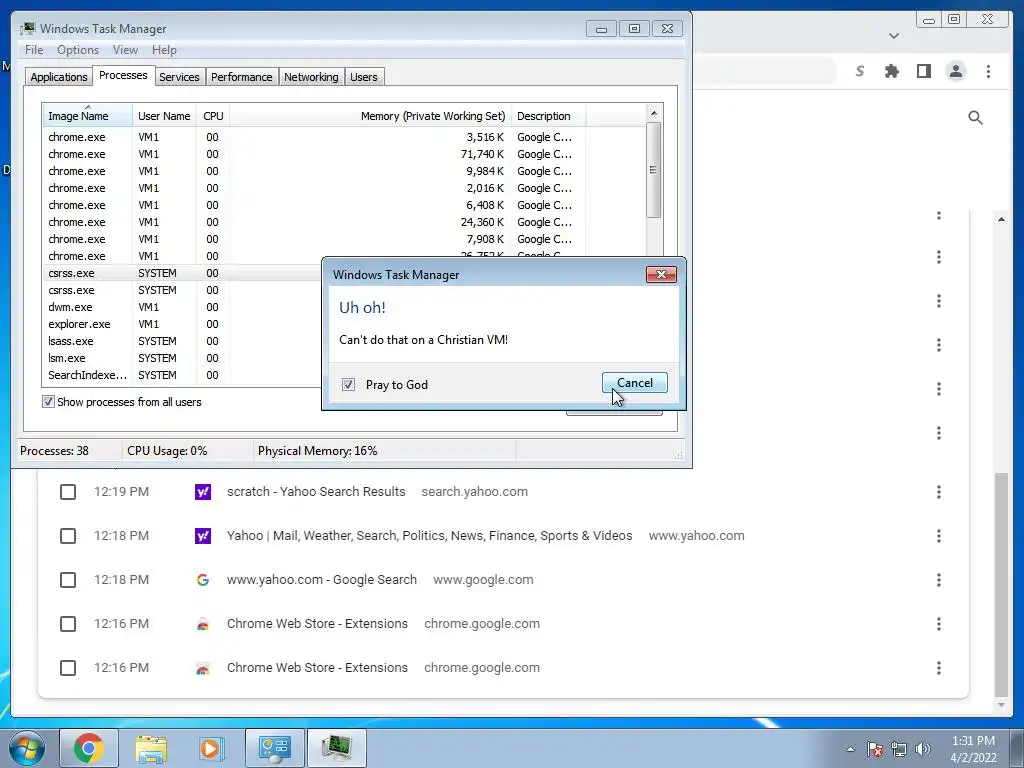Click Cancel in the Uh oh dialog
The image size is (1024, 768).
pyautogui.click(x=635, y=383)
